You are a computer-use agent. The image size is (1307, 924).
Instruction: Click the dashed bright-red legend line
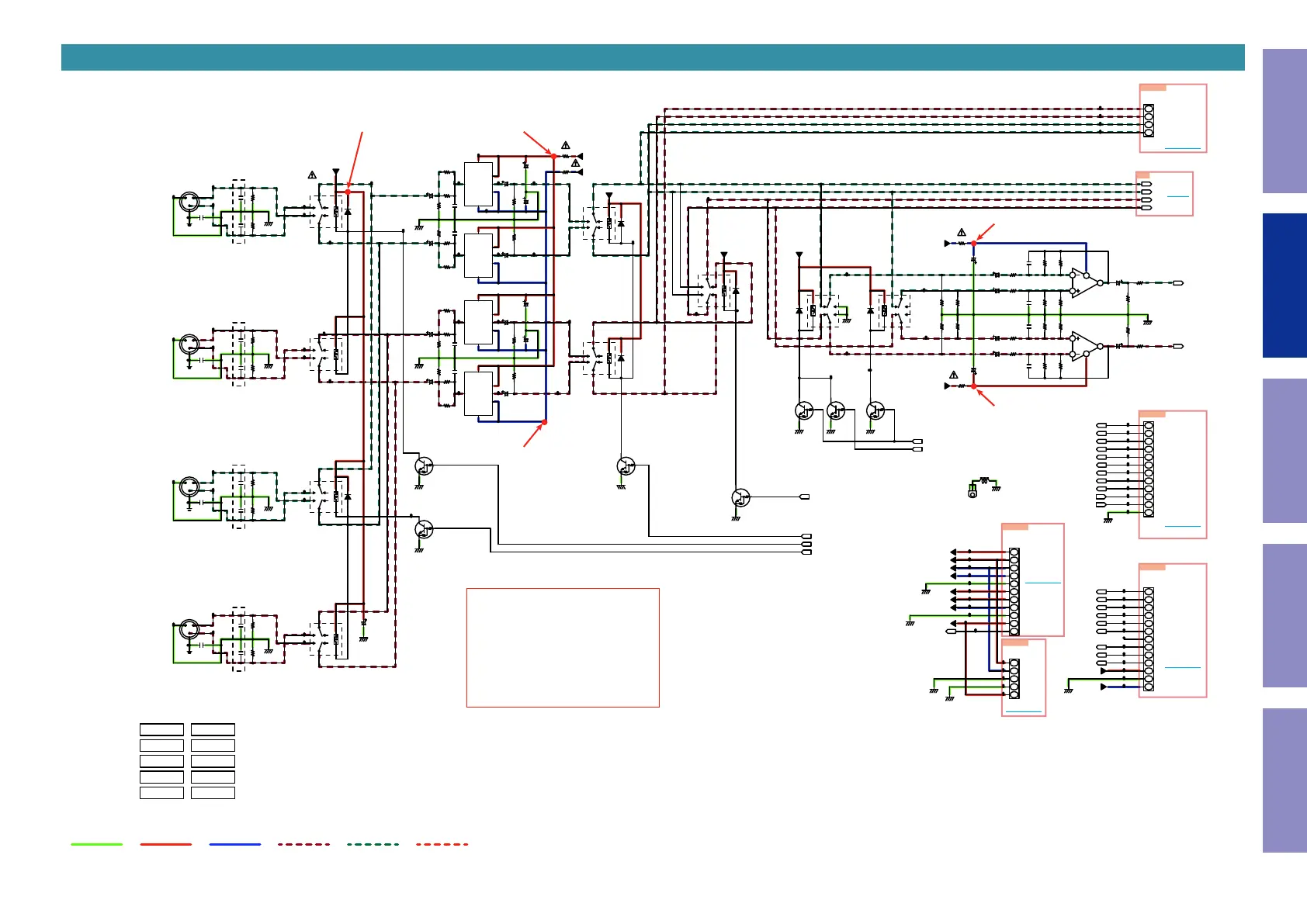442,844
